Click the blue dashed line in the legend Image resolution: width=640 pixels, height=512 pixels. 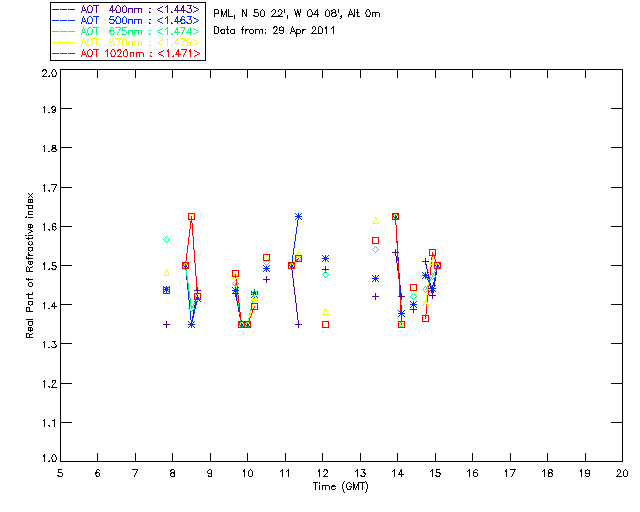(64, 20)
